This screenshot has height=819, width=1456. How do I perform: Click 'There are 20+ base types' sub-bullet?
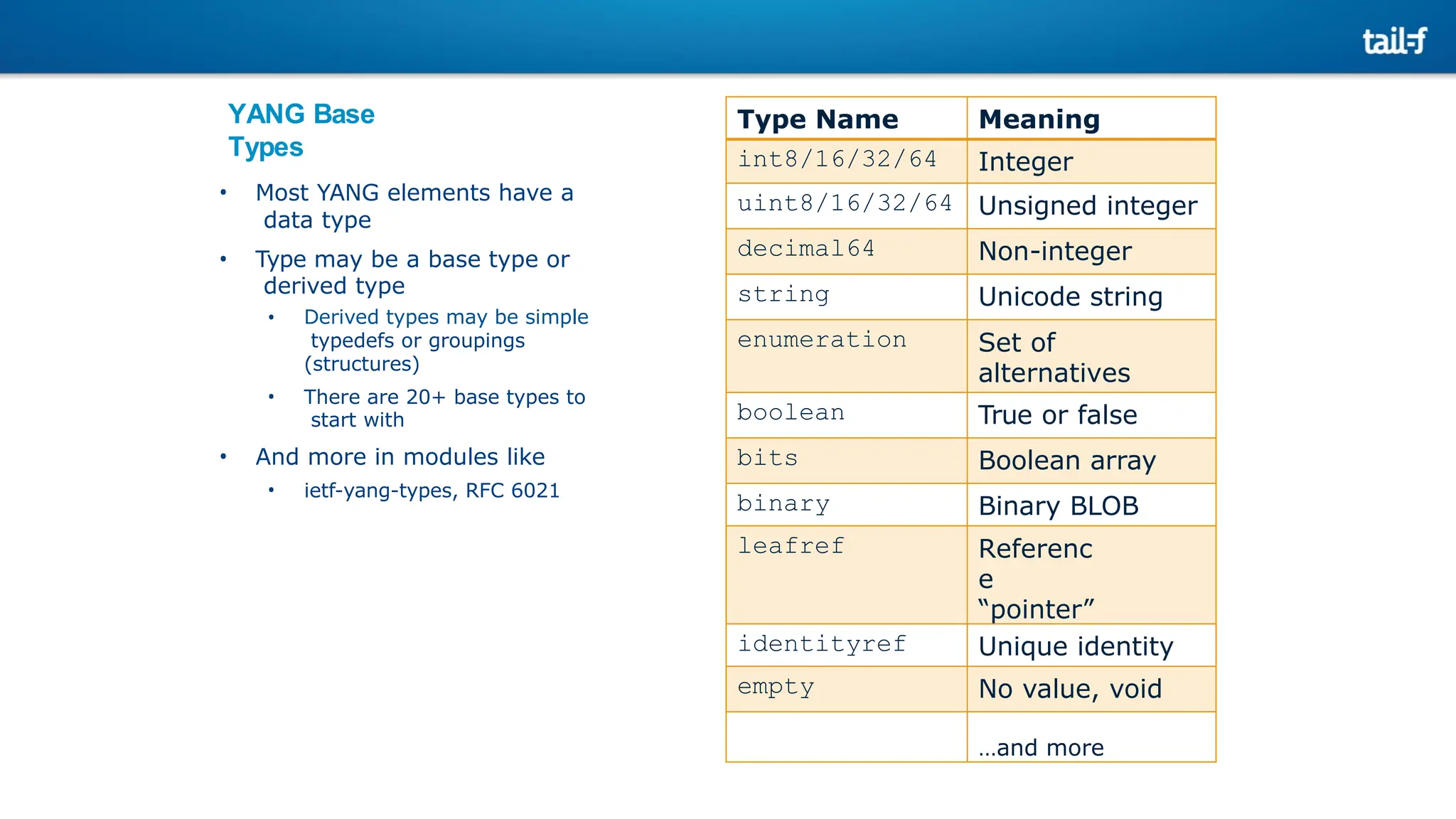point(444,407)
